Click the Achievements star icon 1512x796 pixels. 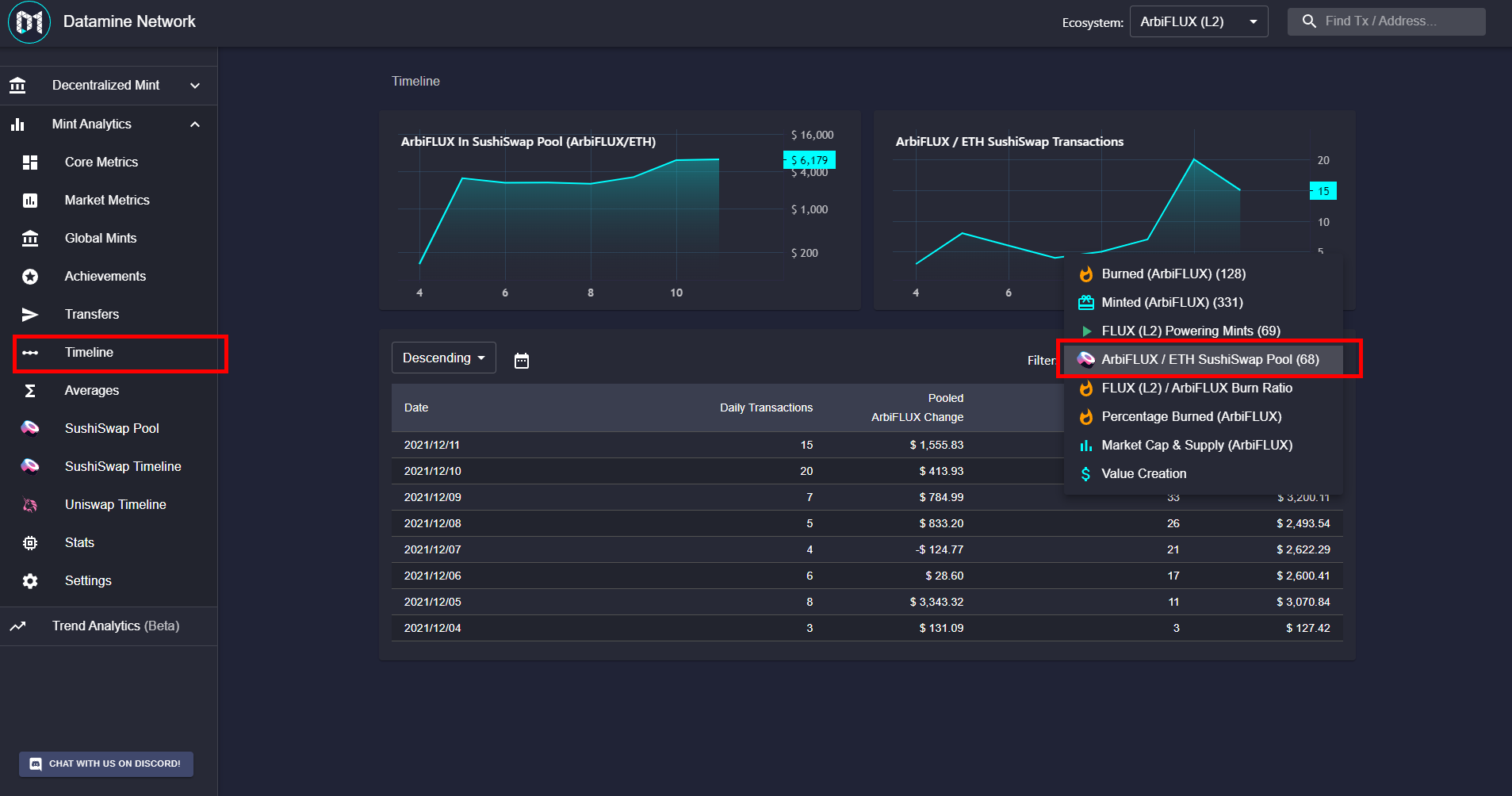30,276
